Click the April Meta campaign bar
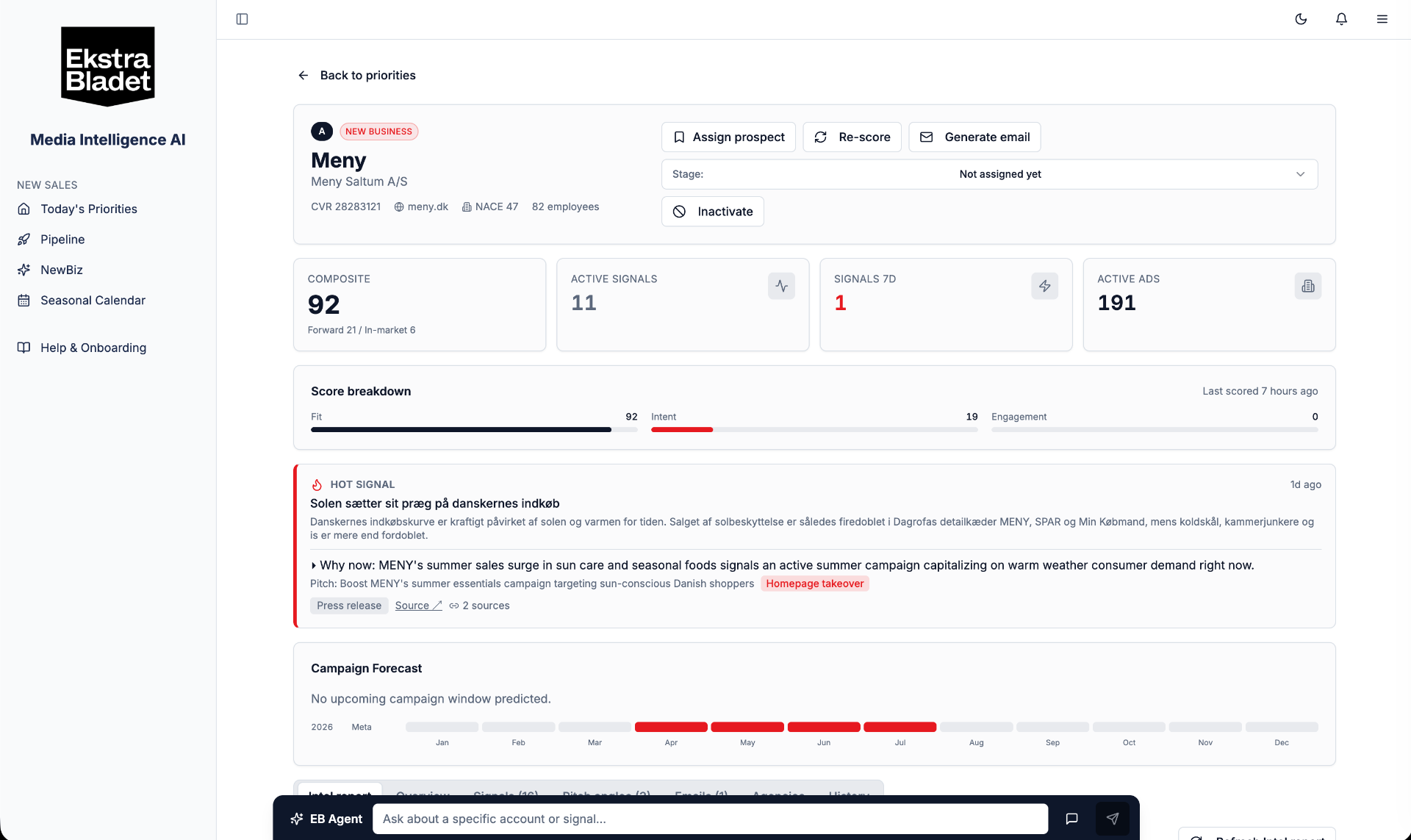 coord(671,728)
